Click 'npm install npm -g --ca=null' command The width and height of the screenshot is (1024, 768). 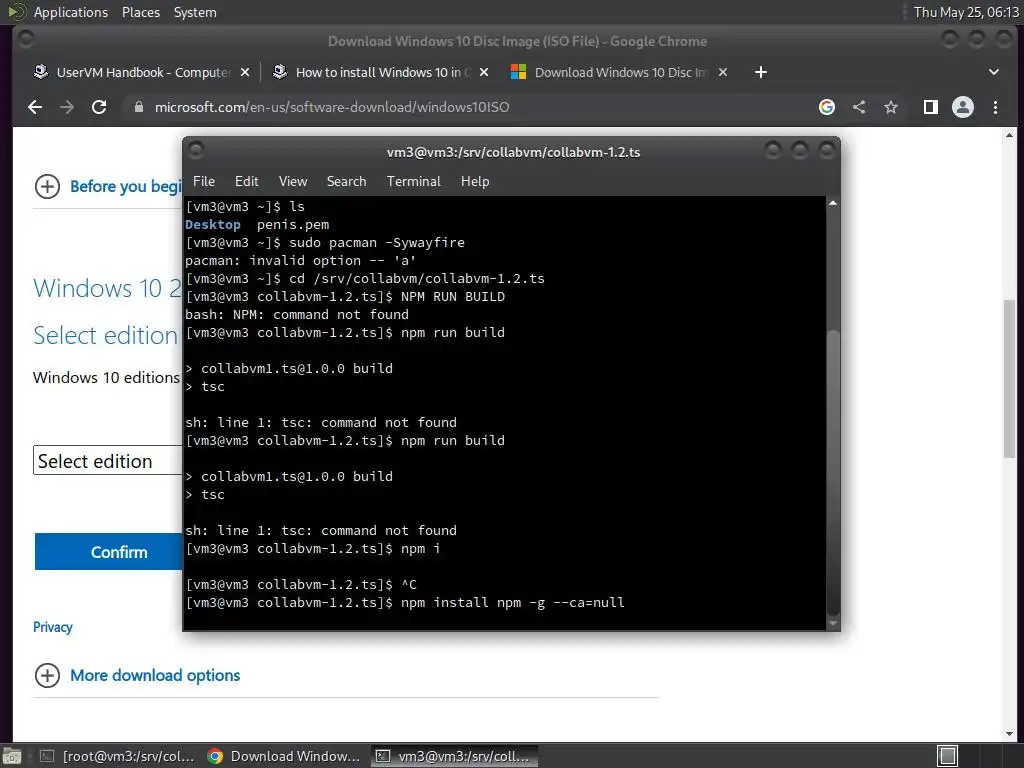click(x=513, y=602)
